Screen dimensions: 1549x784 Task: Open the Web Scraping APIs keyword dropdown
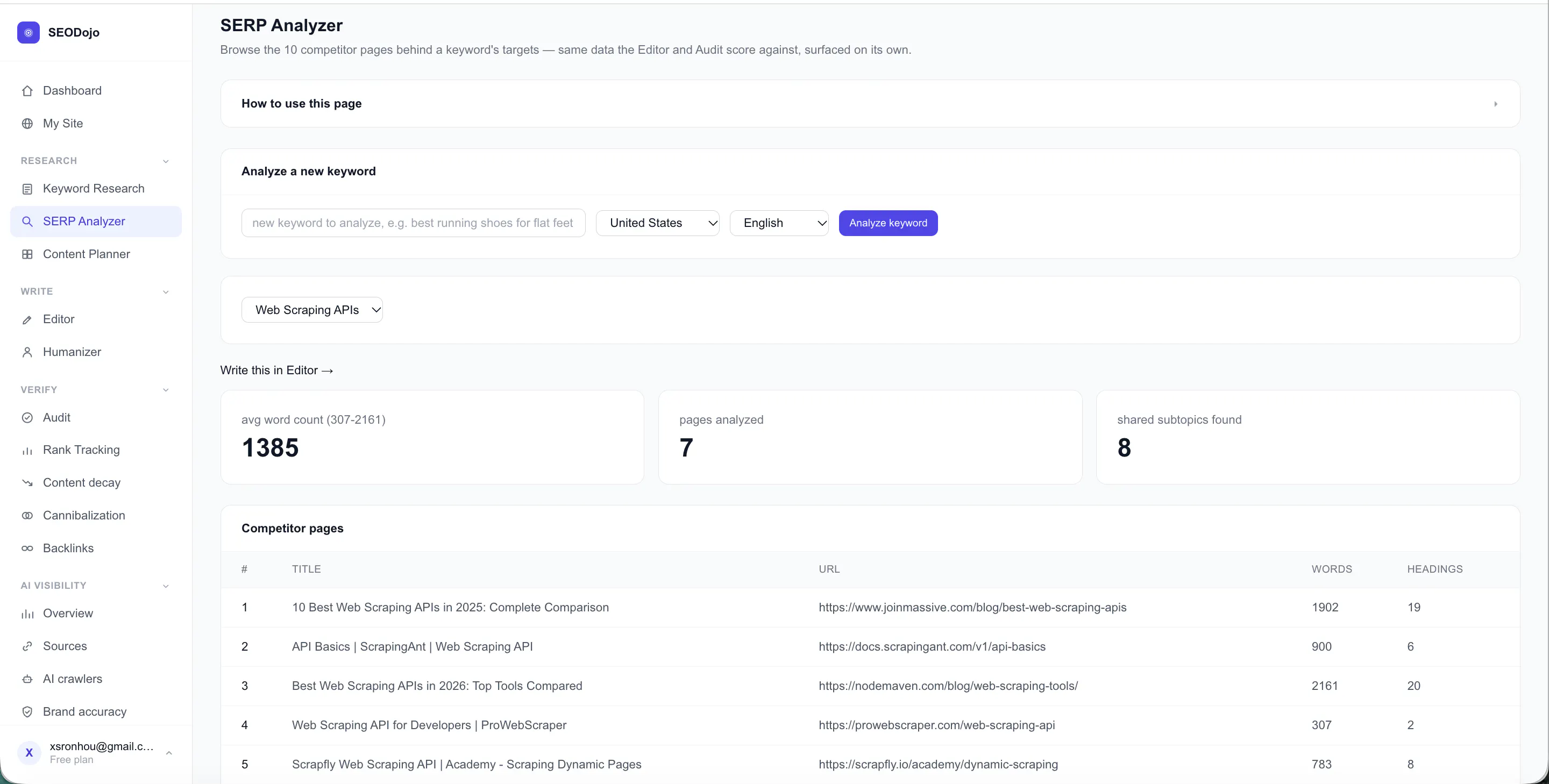pos(312,310)
